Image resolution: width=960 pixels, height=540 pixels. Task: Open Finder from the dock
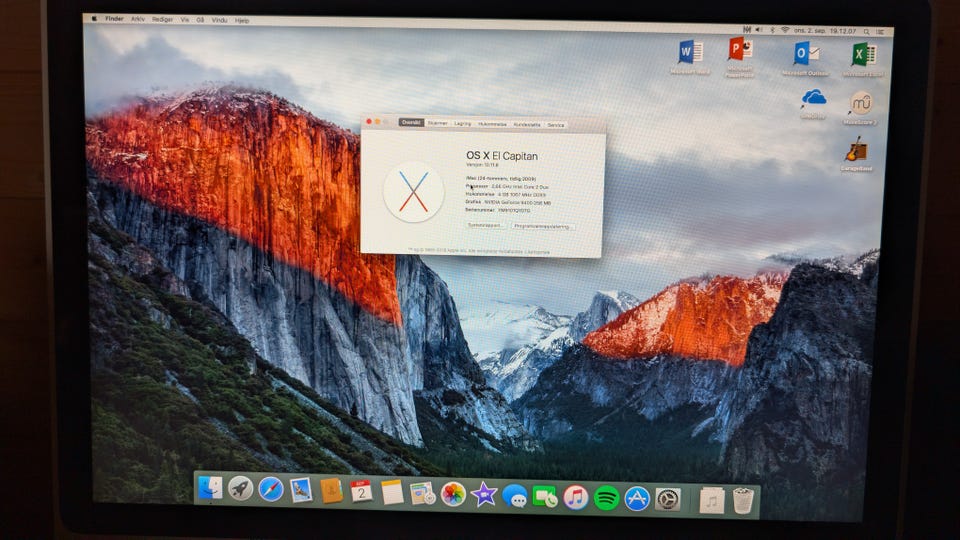pyautogui.click(x=210, y=488)
